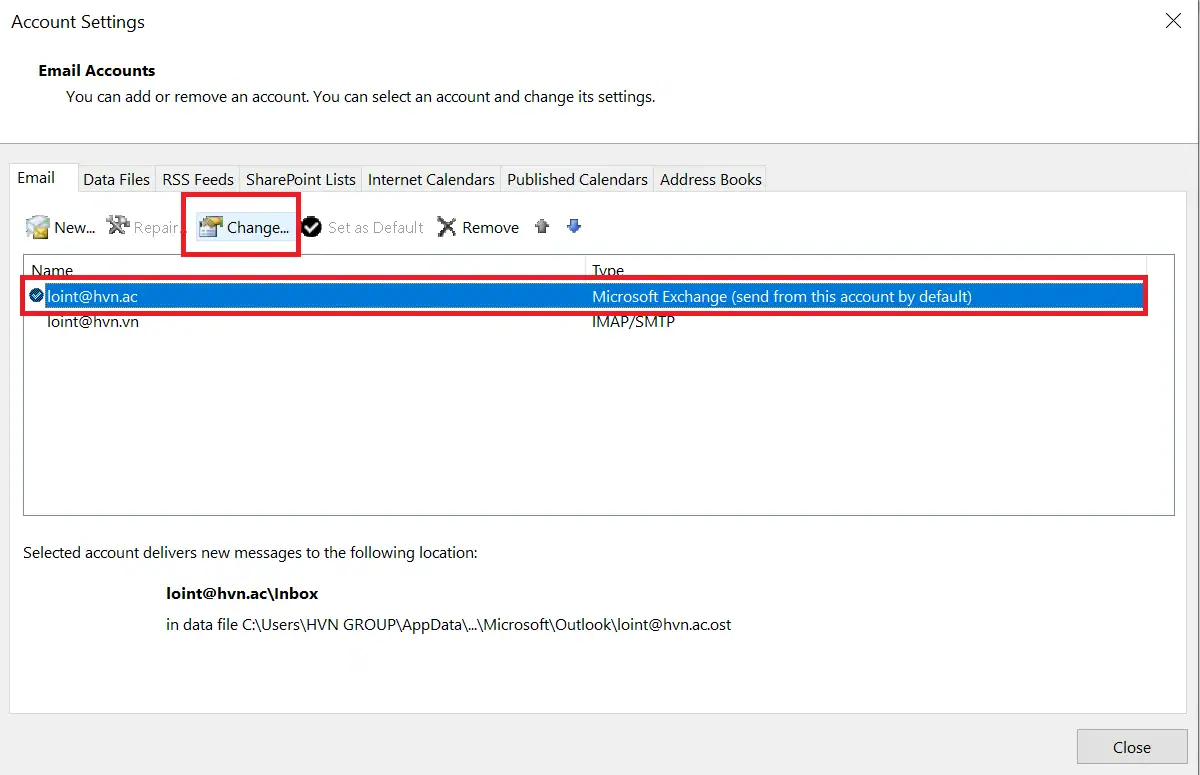Go to the SharePoint Lists tab

click(x=300, y=179)
